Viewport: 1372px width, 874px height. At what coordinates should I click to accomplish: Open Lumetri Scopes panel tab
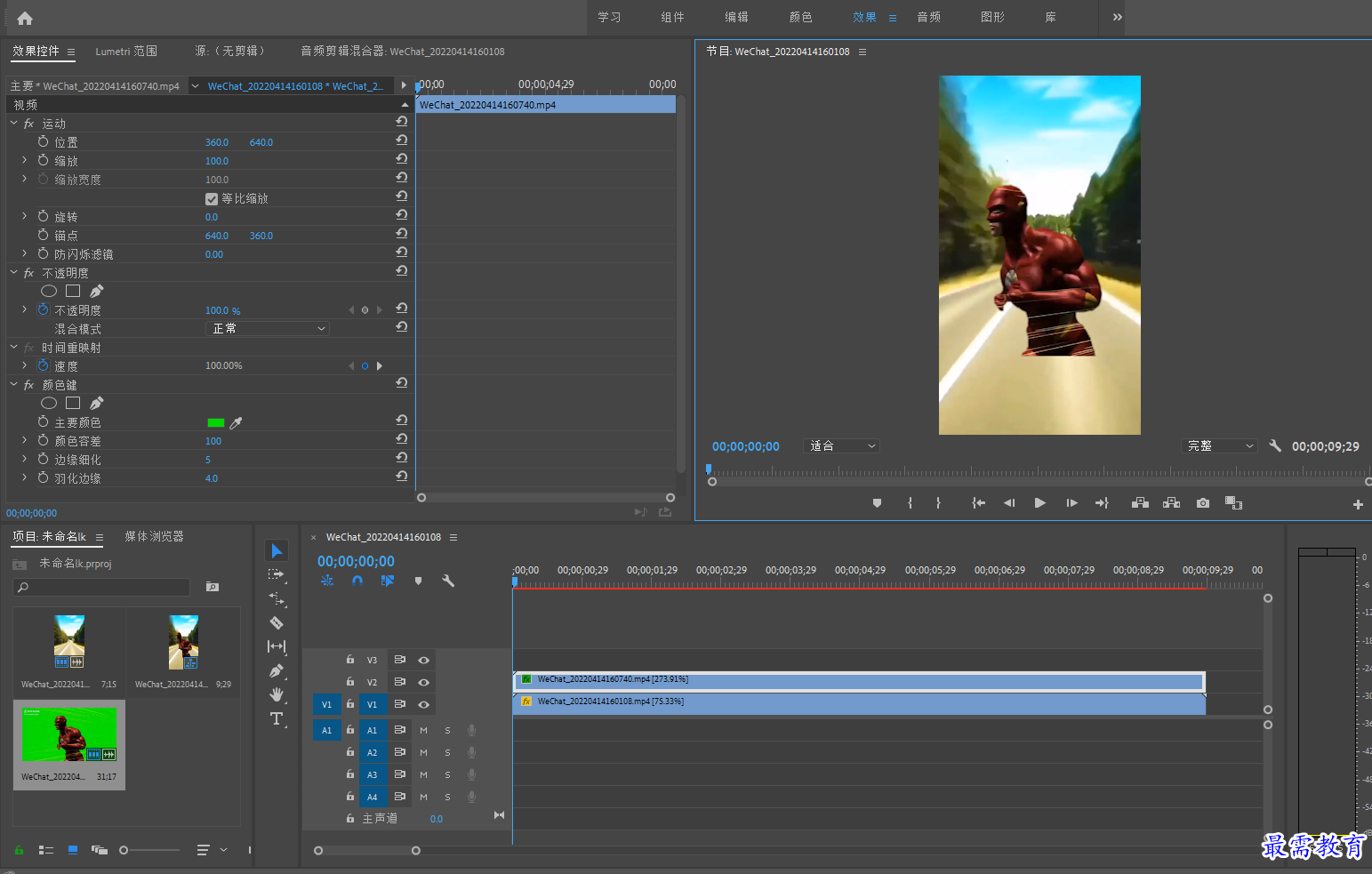coord(126,52)
